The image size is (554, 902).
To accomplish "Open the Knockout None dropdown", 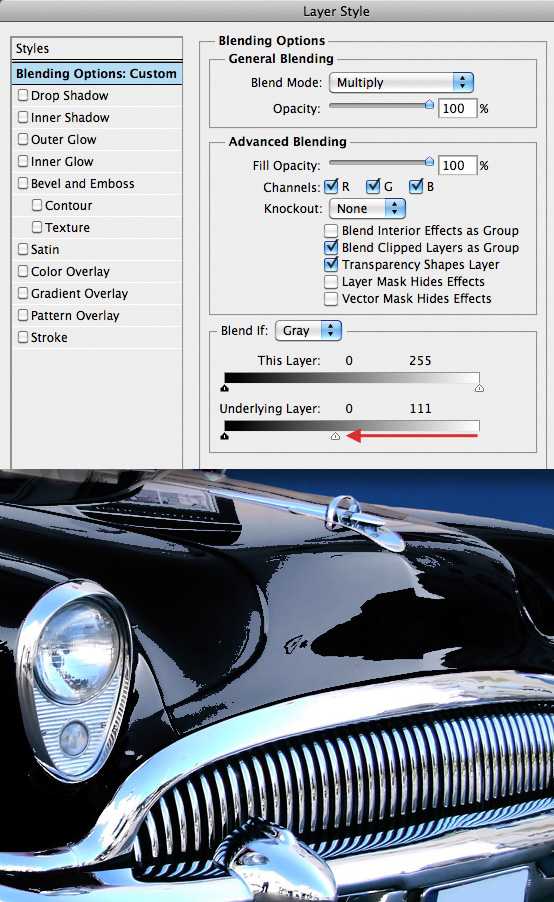I will tap(367, 208).
